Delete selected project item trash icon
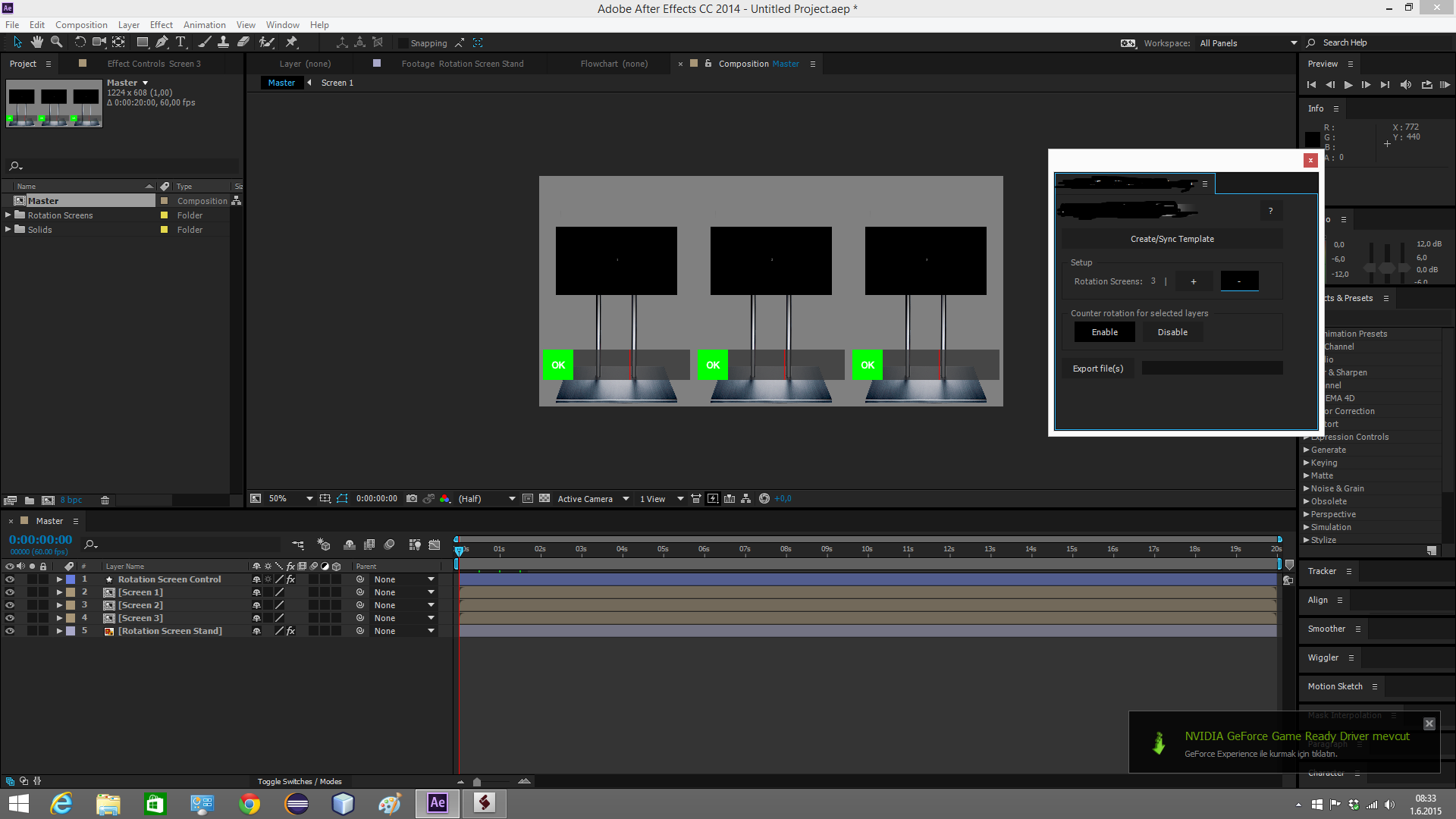The width and height of the screenshot is (1456, 819). [x=105, y=500]
